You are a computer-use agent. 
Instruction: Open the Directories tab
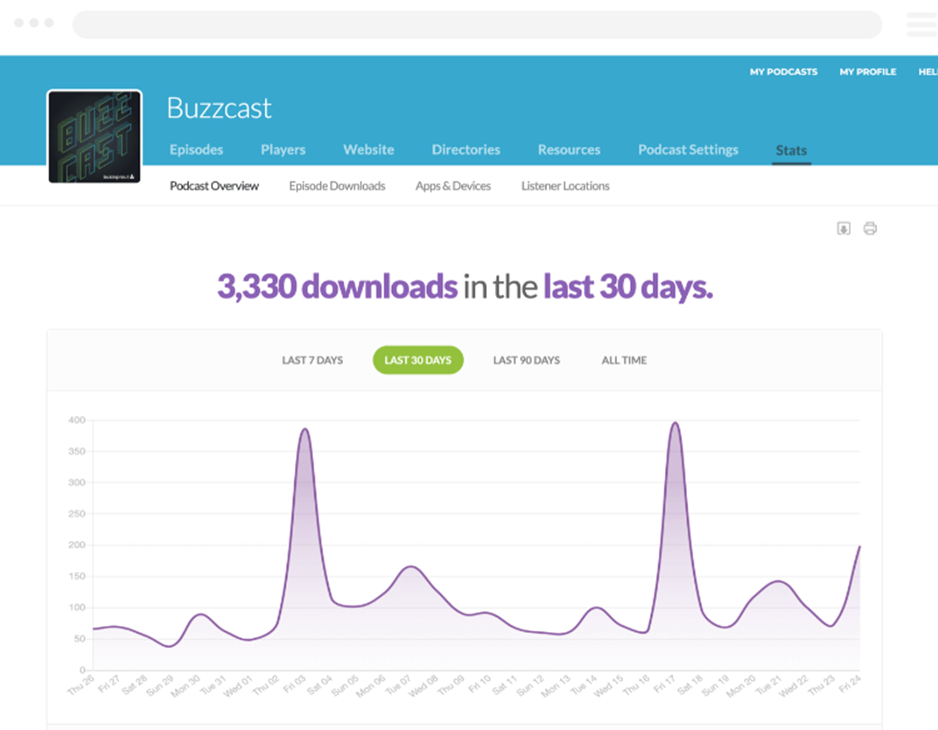point(466,150)
